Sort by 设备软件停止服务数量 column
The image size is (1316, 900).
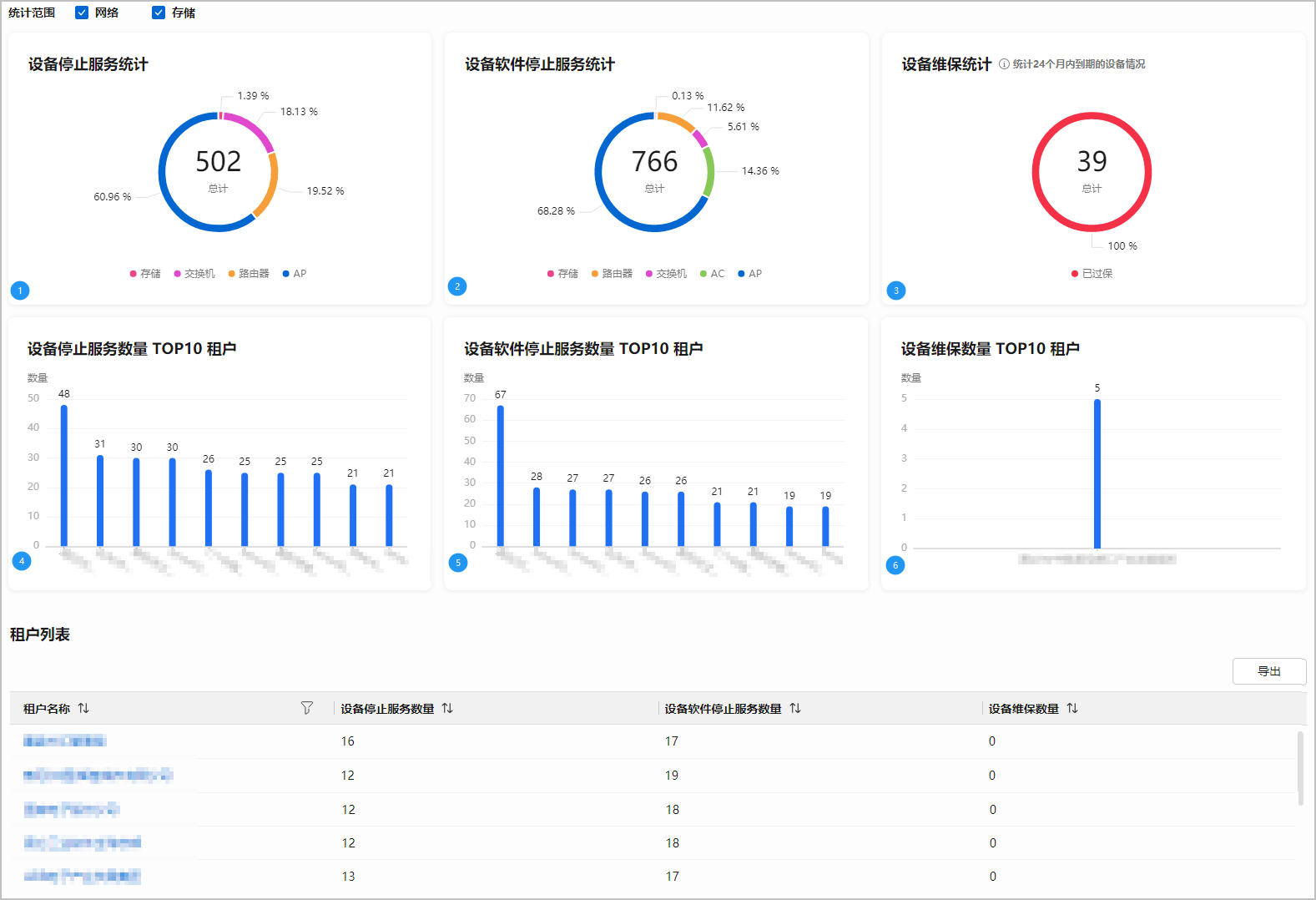[795, 708]
